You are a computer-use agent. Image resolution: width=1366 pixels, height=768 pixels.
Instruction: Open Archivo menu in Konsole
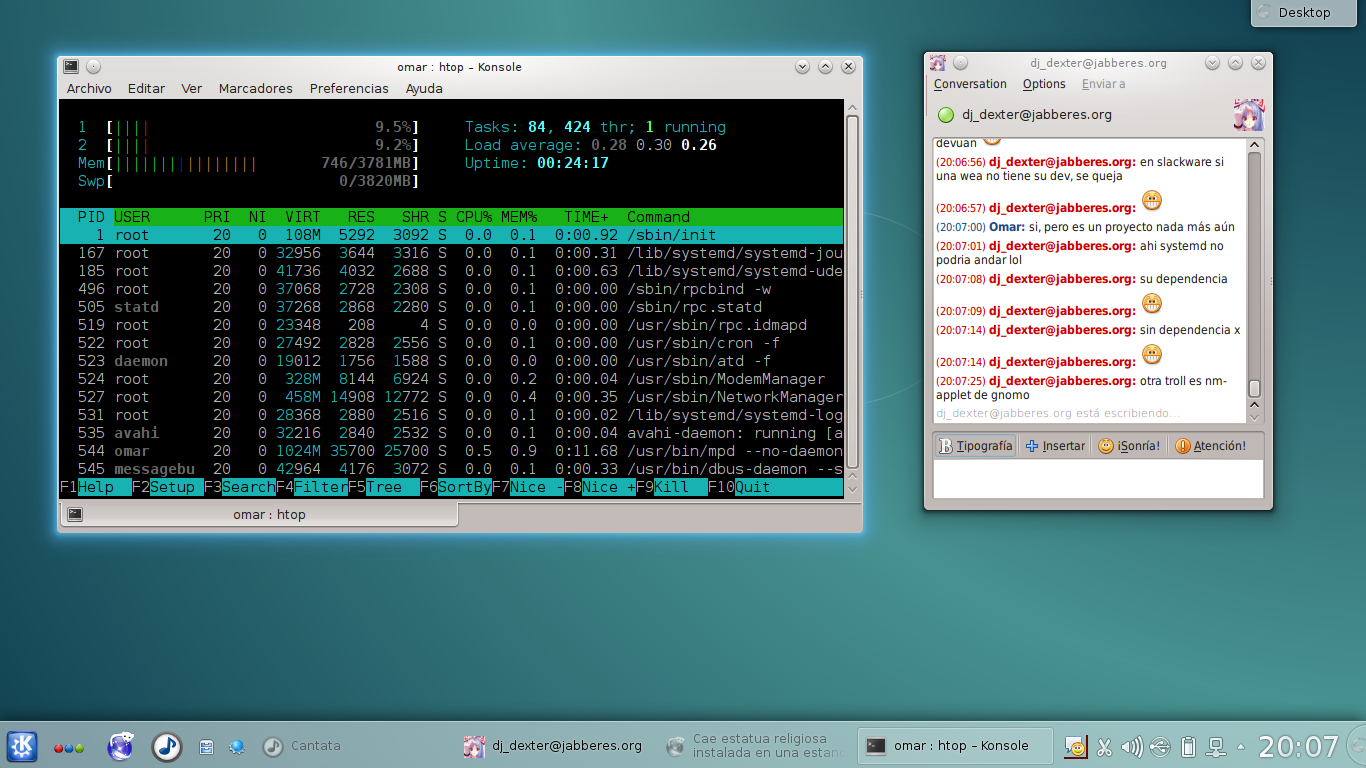pos(89,88)
